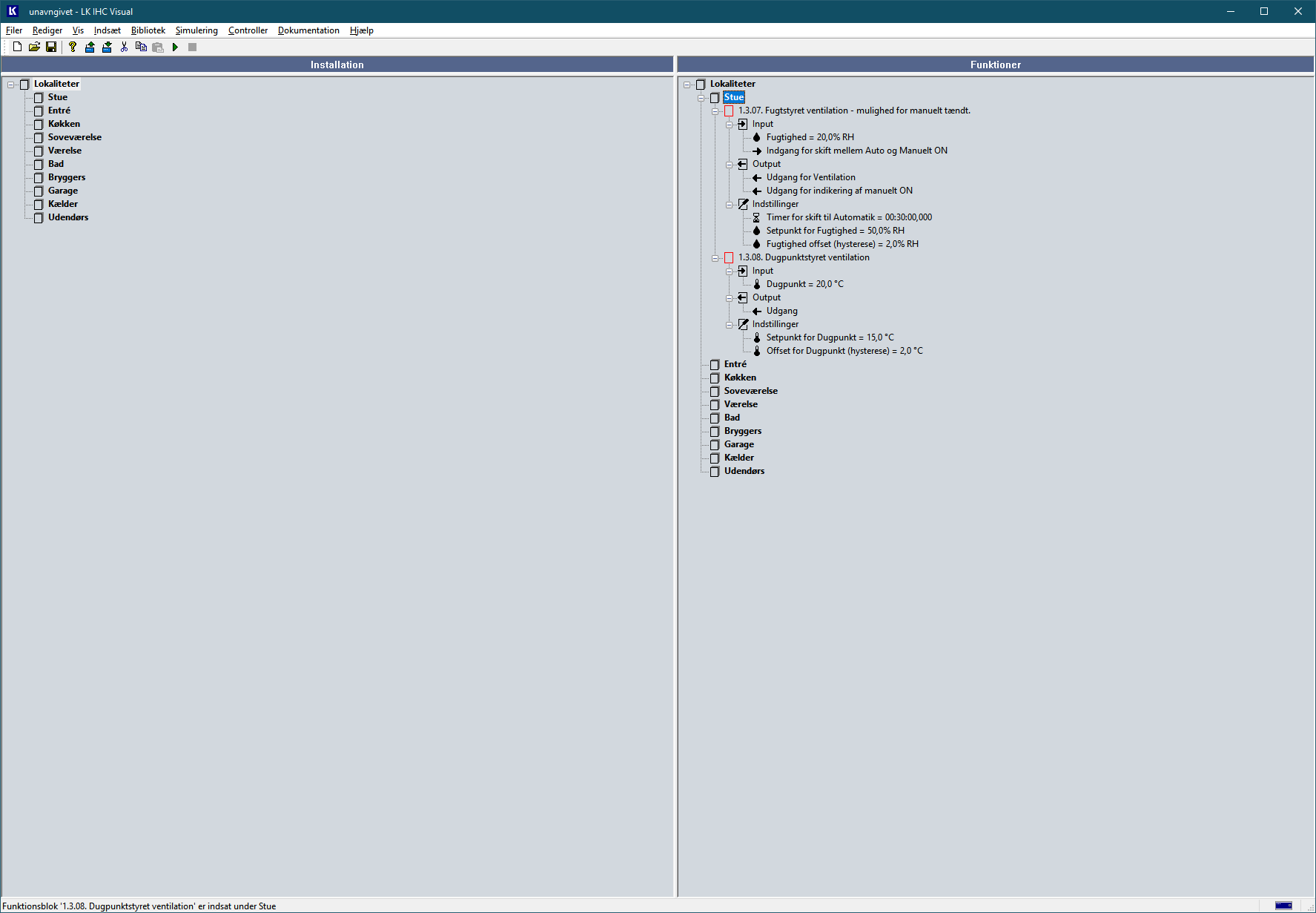Select Timer for skift til Automatik setting
The width and height of the screenshot is (1316, 913).
849,217
